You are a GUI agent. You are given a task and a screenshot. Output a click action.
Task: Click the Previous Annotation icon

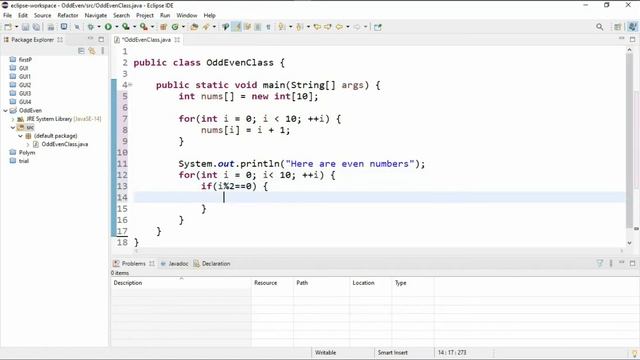[300, 27]
